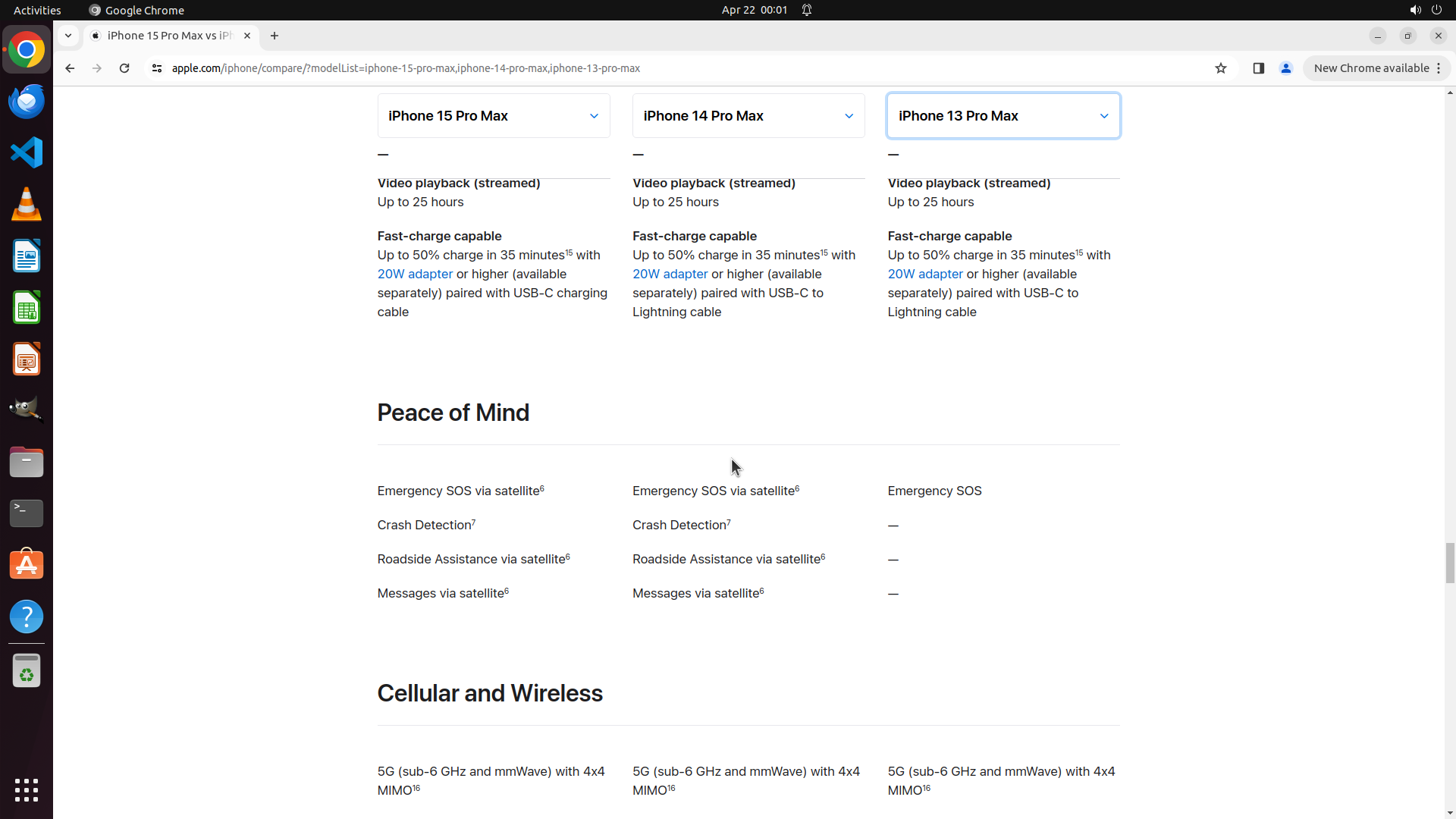Viewport: 1456px width, 819px height.
Task: Open Thunderbird mail from dock
Action: (x=27, y=101)
